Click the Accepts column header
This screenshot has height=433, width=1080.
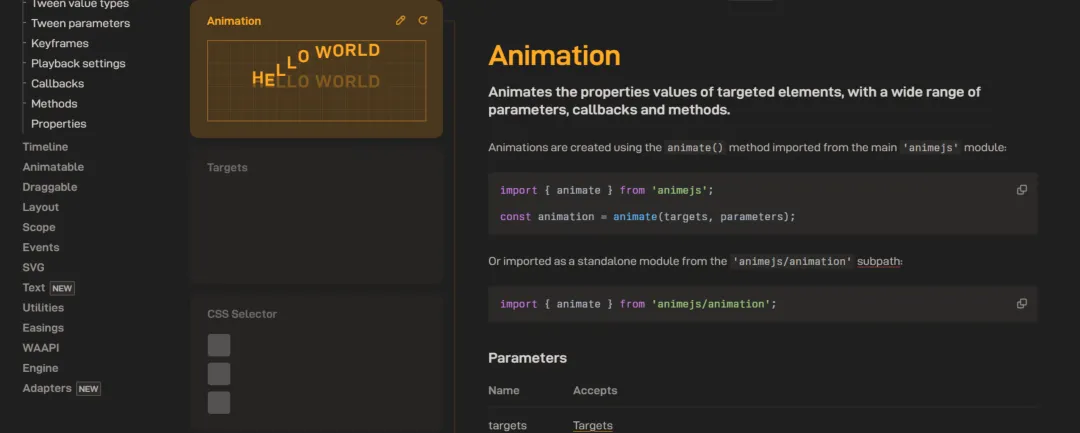(595, 390)
